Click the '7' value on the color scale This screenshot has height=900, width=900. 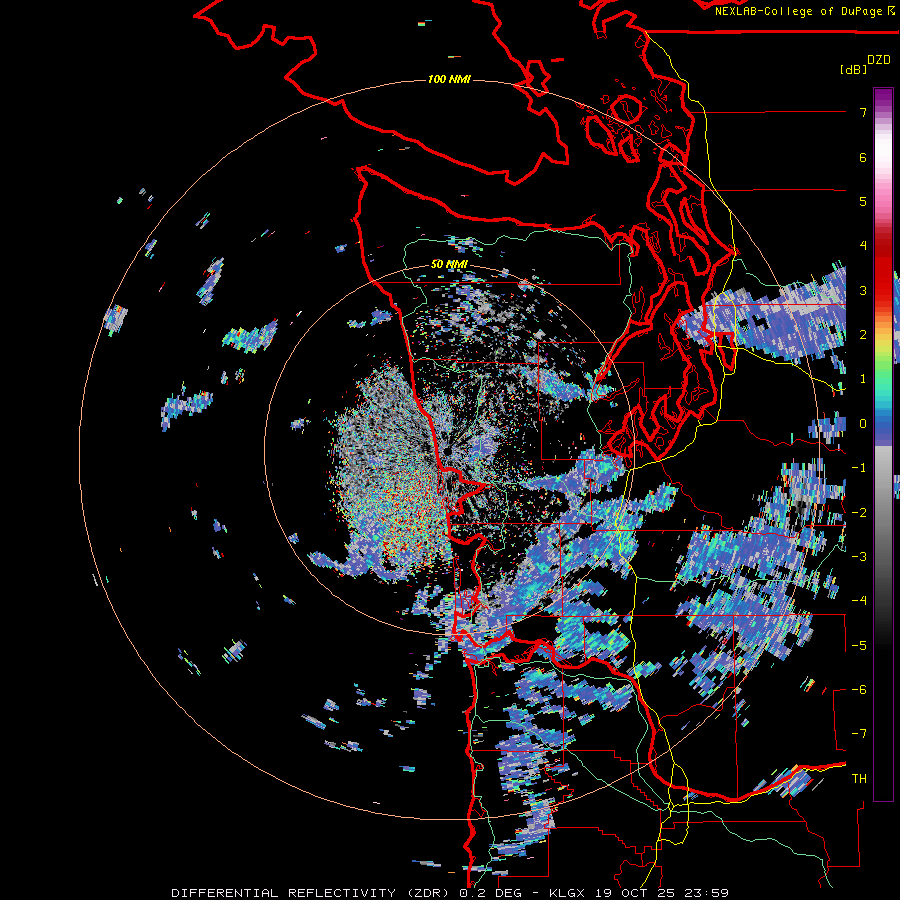point(863,112)
